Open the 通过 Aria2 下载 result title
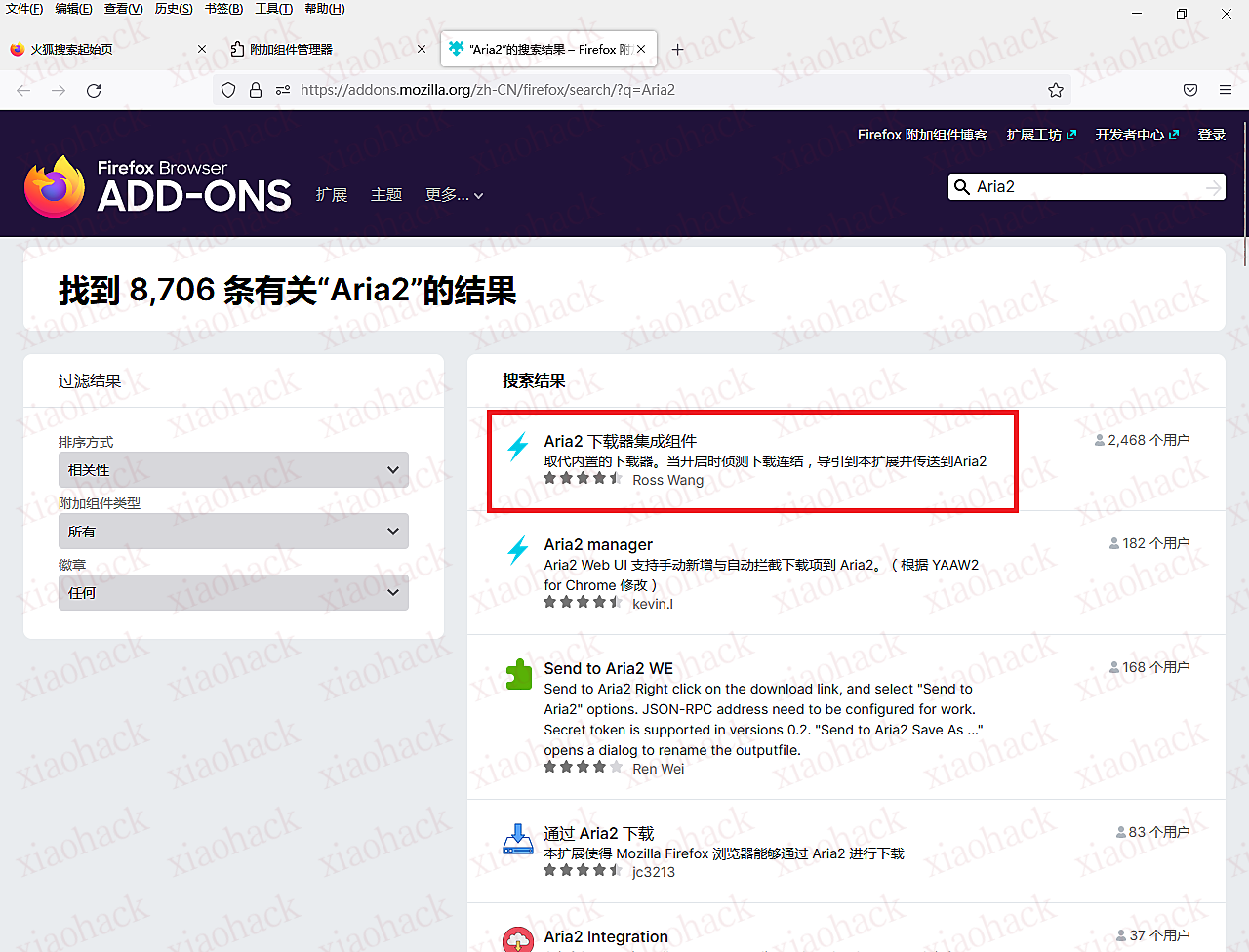 coord(598,833)
